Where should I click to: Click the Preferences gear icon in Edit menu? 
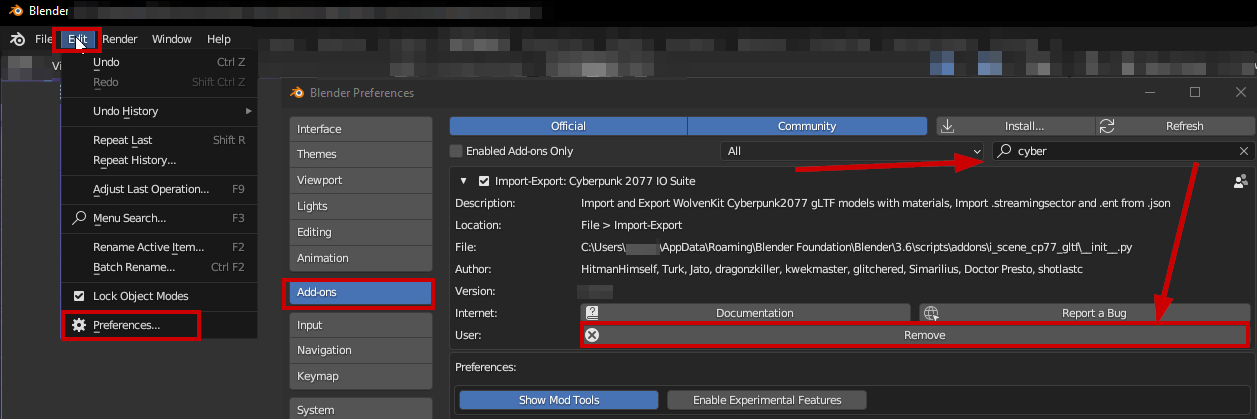click(79, 325)
